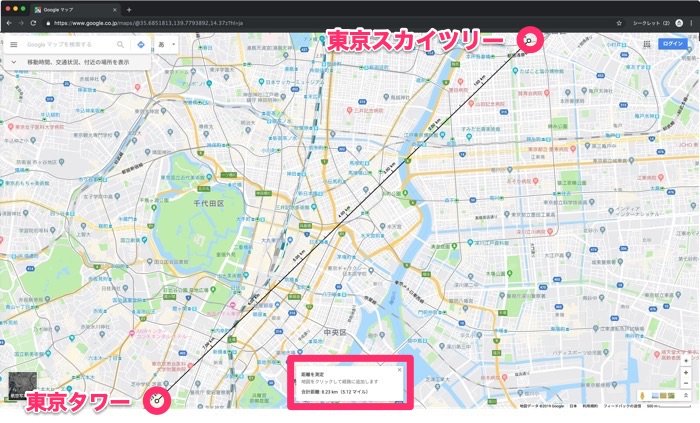Open the Google apps grid
The width and height of the screenshot is (700, 423).
pos(646,44)
